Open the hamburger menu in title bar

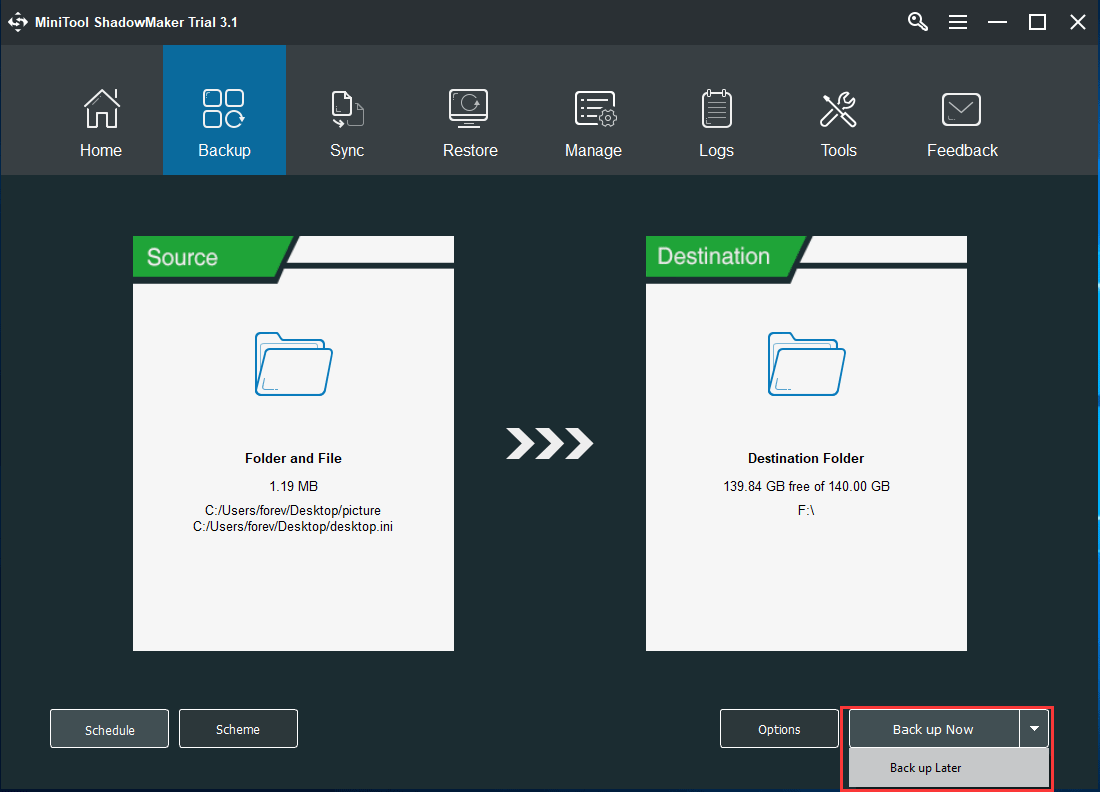[x=958, y=22]
